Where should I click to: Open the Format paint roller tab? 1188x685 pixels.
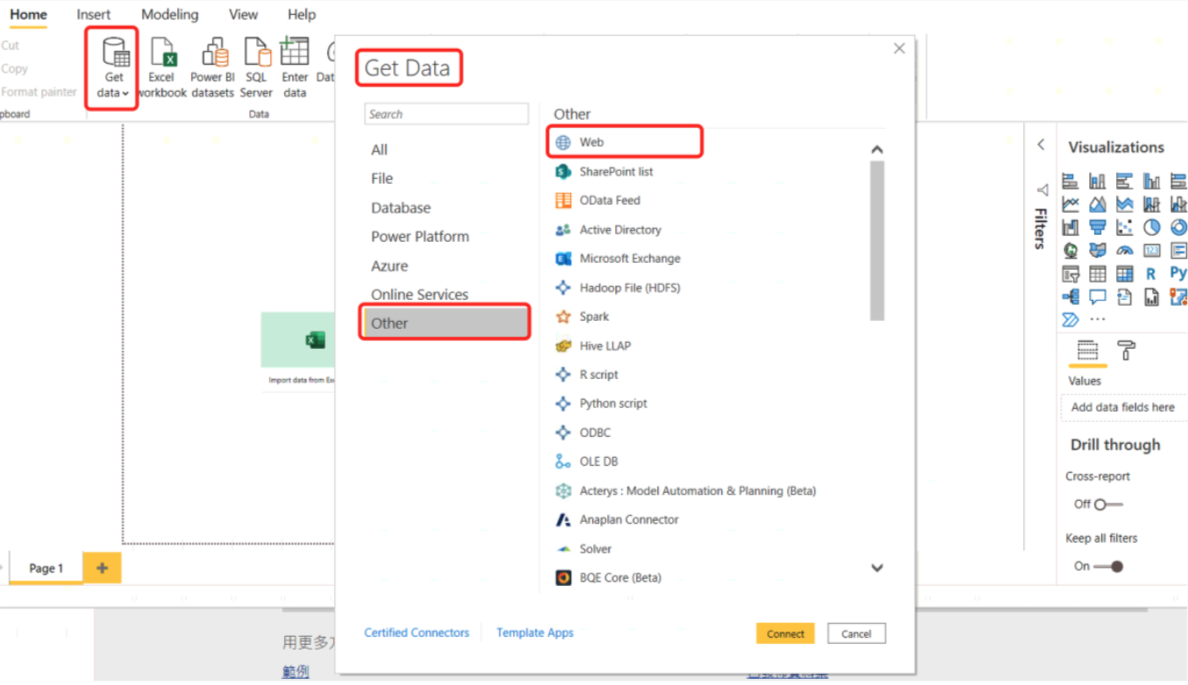click(x=1127, y=350)
